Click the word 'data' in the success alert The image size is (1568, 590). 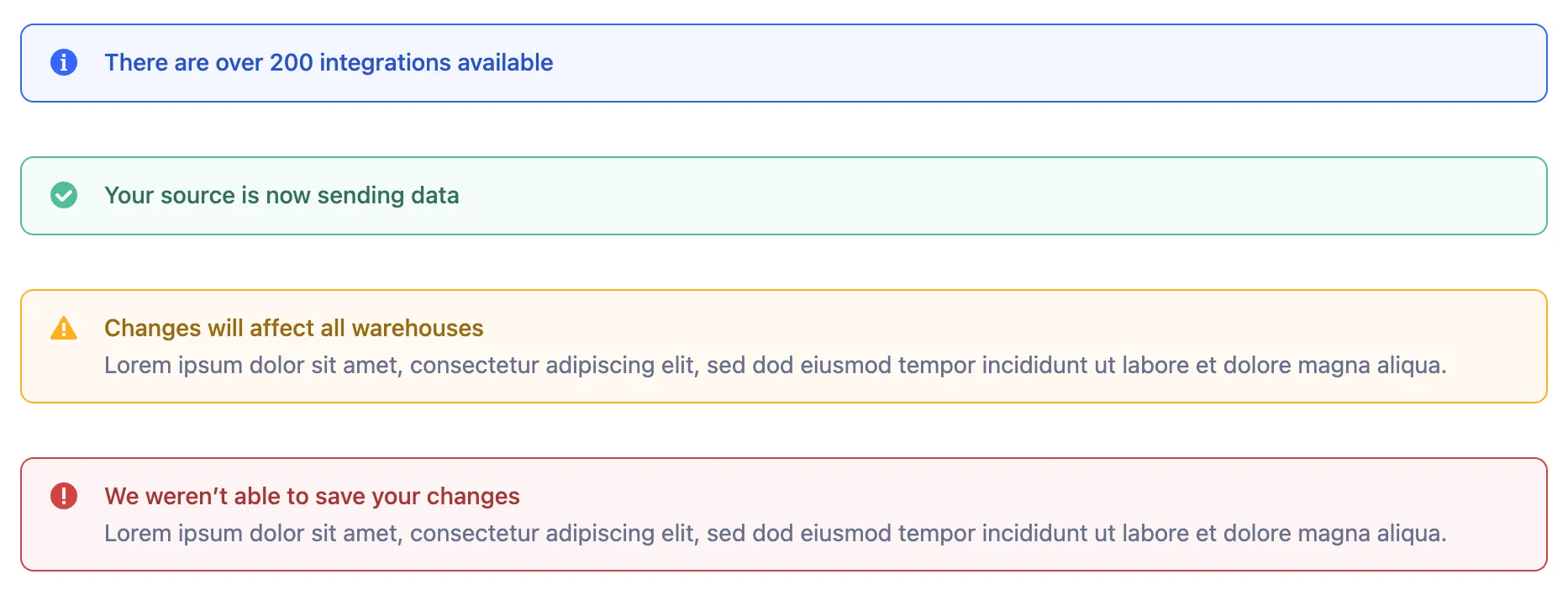coord(434,196)
